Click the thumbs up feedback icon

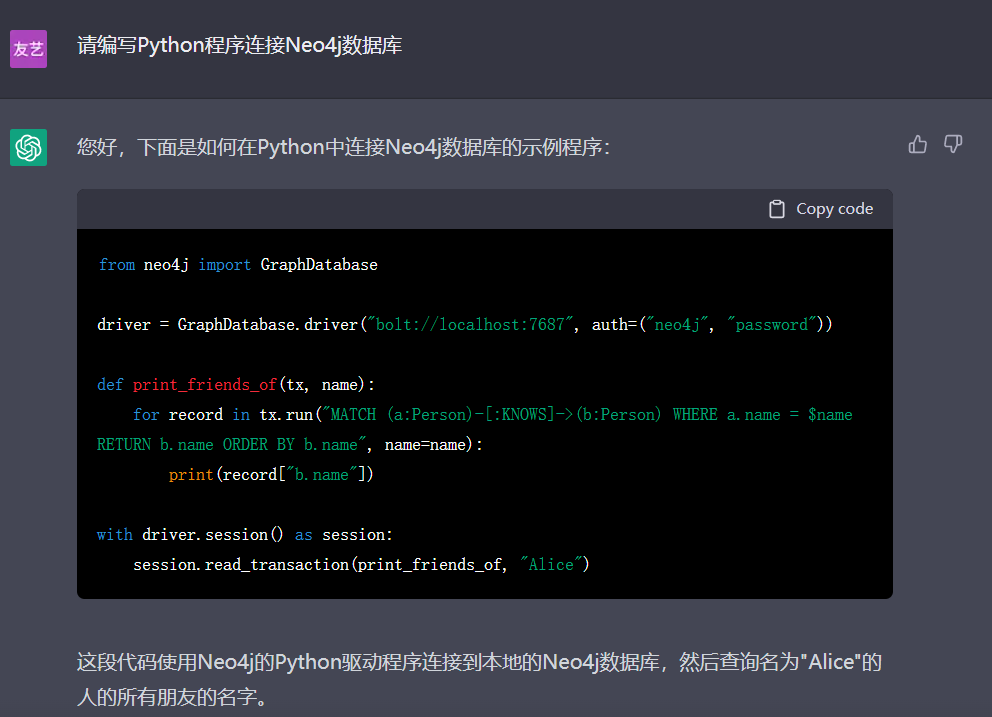coord(917,145)
